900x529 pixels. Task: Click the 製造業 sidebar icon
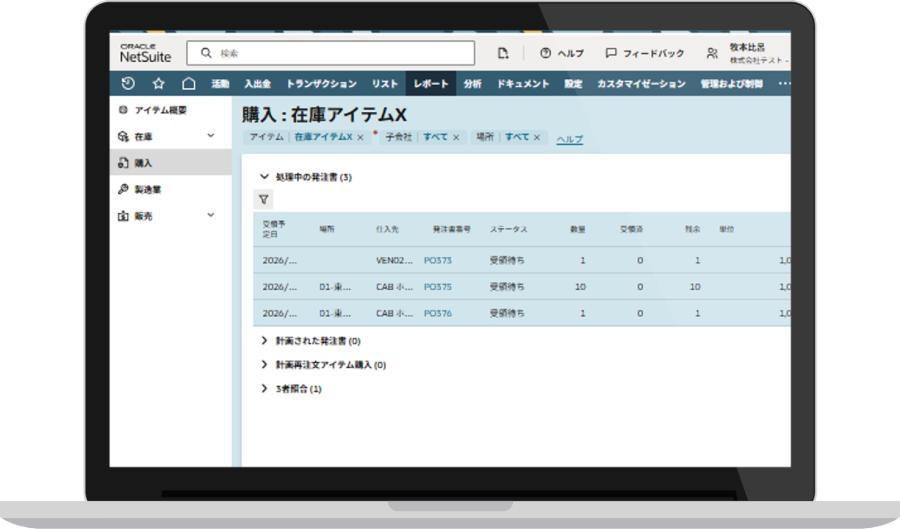coord(123,189)
